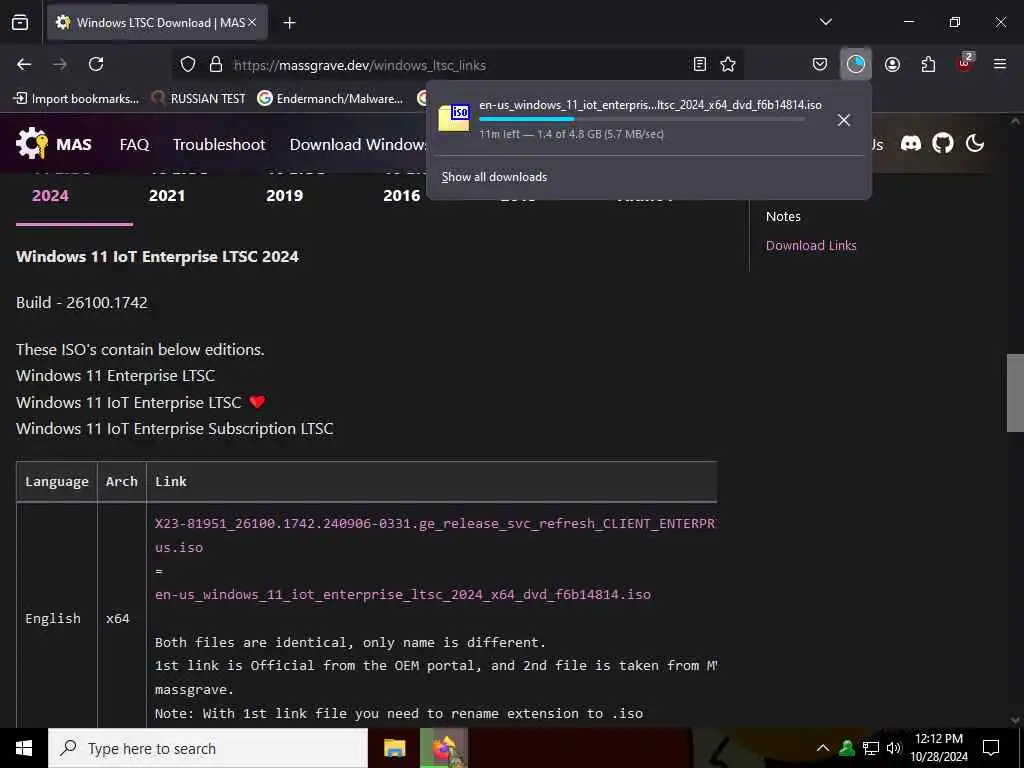Viewport: 1024px width, 768px height.
Task: Select the 2021 tab
Action: coord(167,195)
